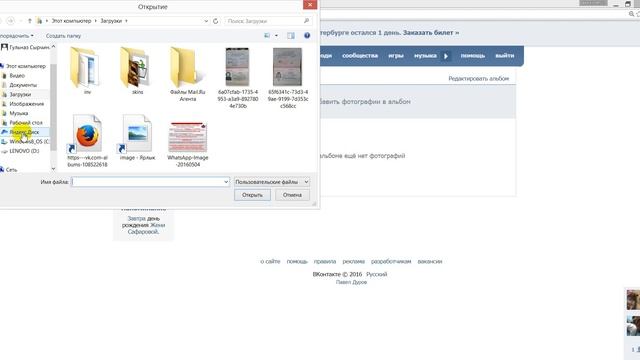Select the Firefox vk.com albums shortcut
This screenshot has width=640, height=360.
pos(87,141)
